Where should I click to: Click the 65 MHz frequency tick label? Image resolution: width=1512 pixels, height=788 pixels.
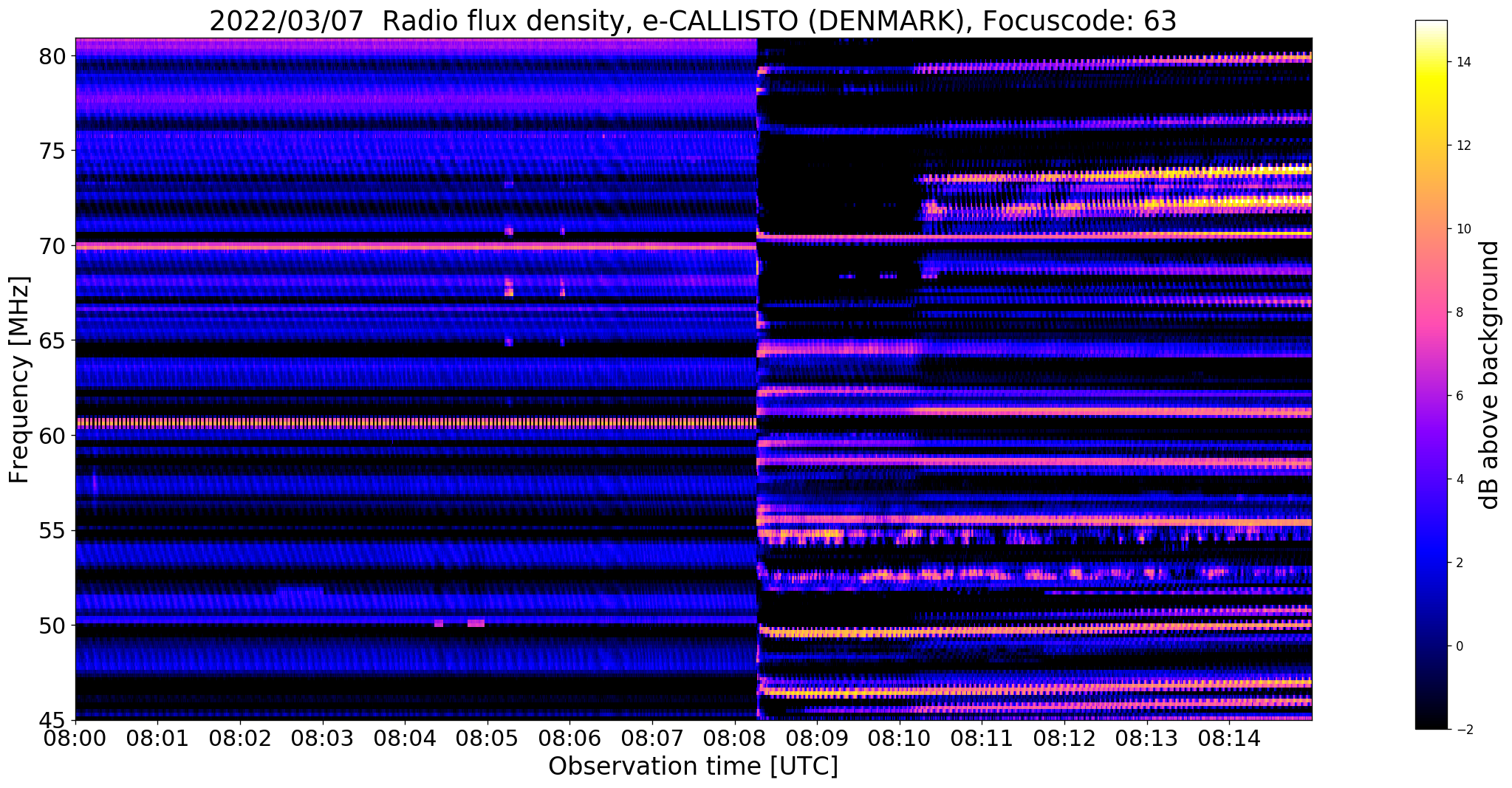(52, 341)
